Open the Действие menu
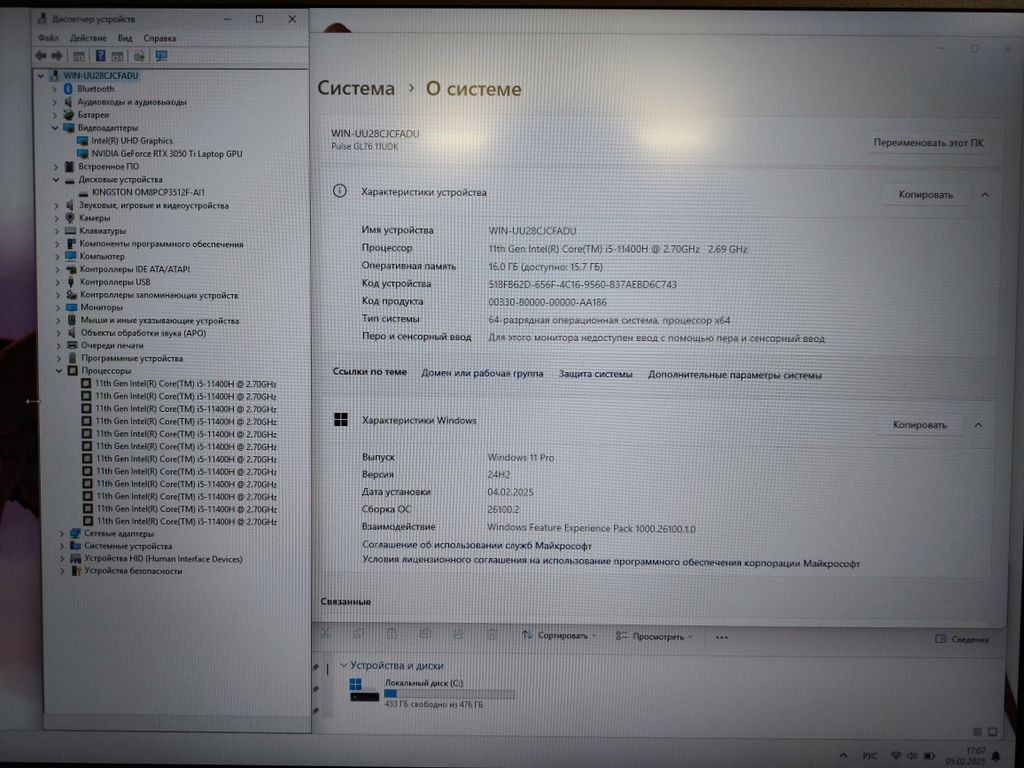1024x768 pixels. pos(88,38)
